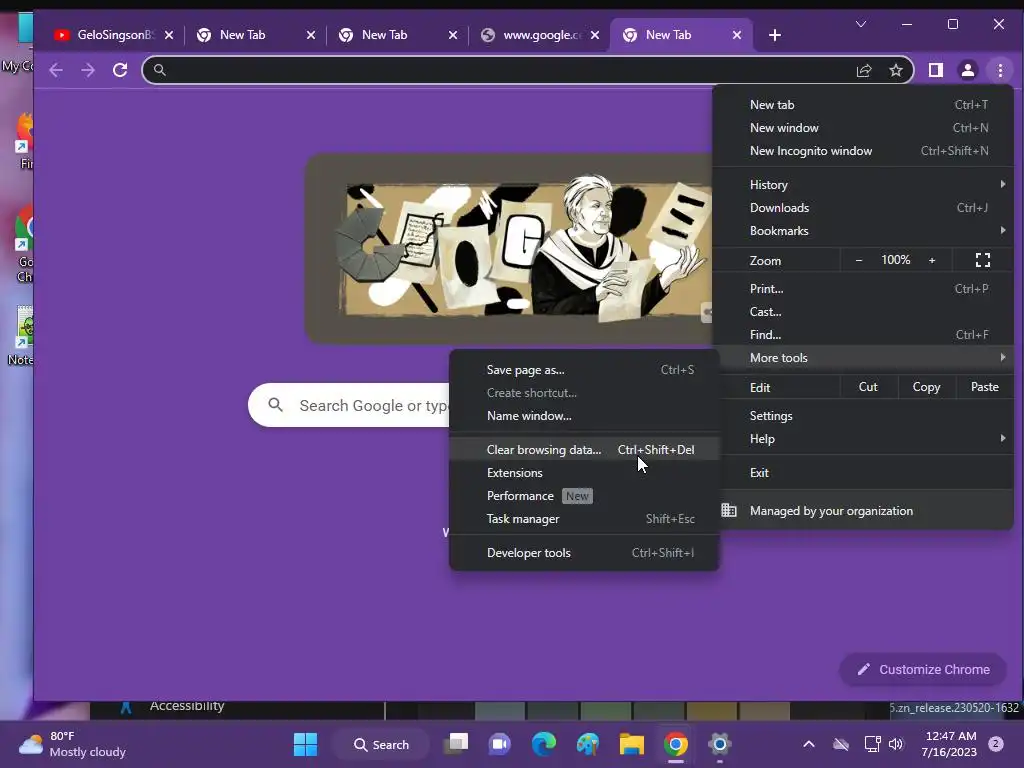Select New window menu item
The width and height of the screenshot is (1024, 768).
[x=863, y=127]
